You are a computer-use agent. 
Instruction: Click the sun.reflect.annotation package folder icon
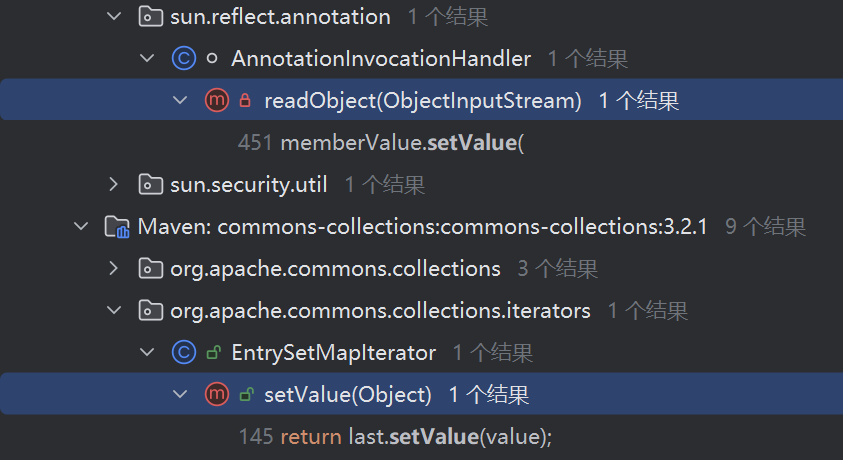[151, 17]
